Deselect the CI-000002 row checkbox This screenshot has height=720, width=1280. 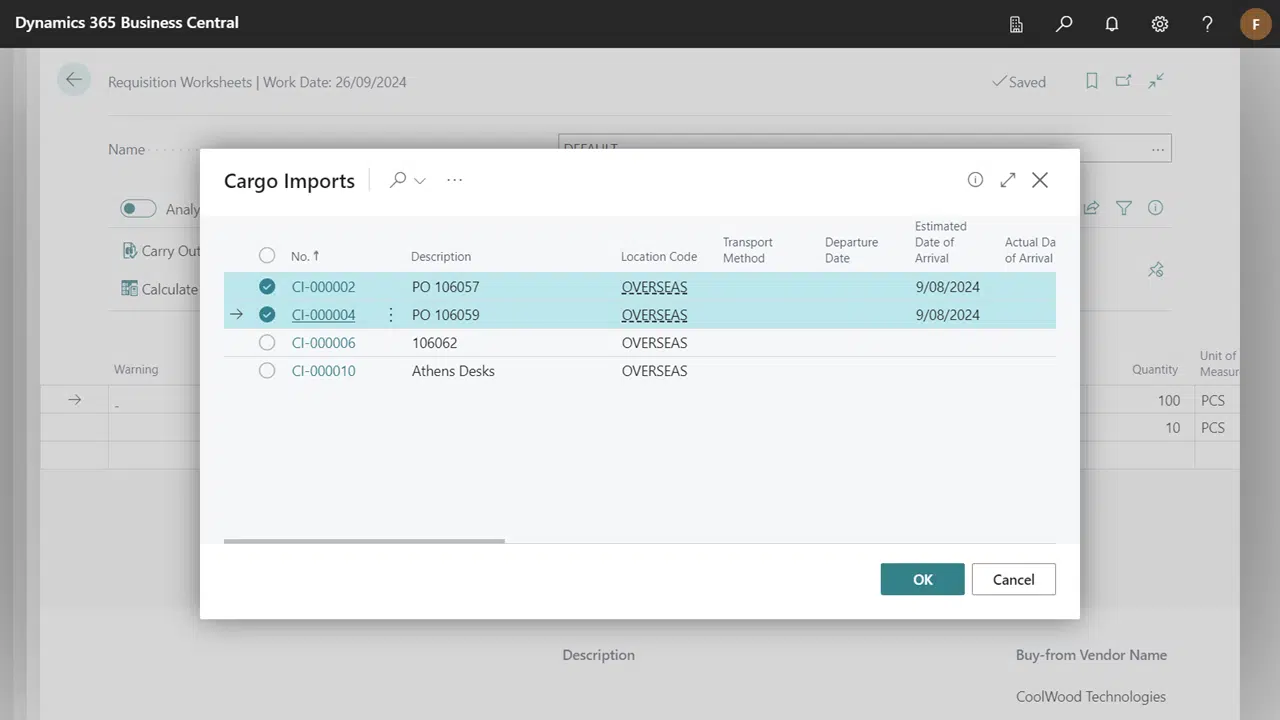[267, 287]
